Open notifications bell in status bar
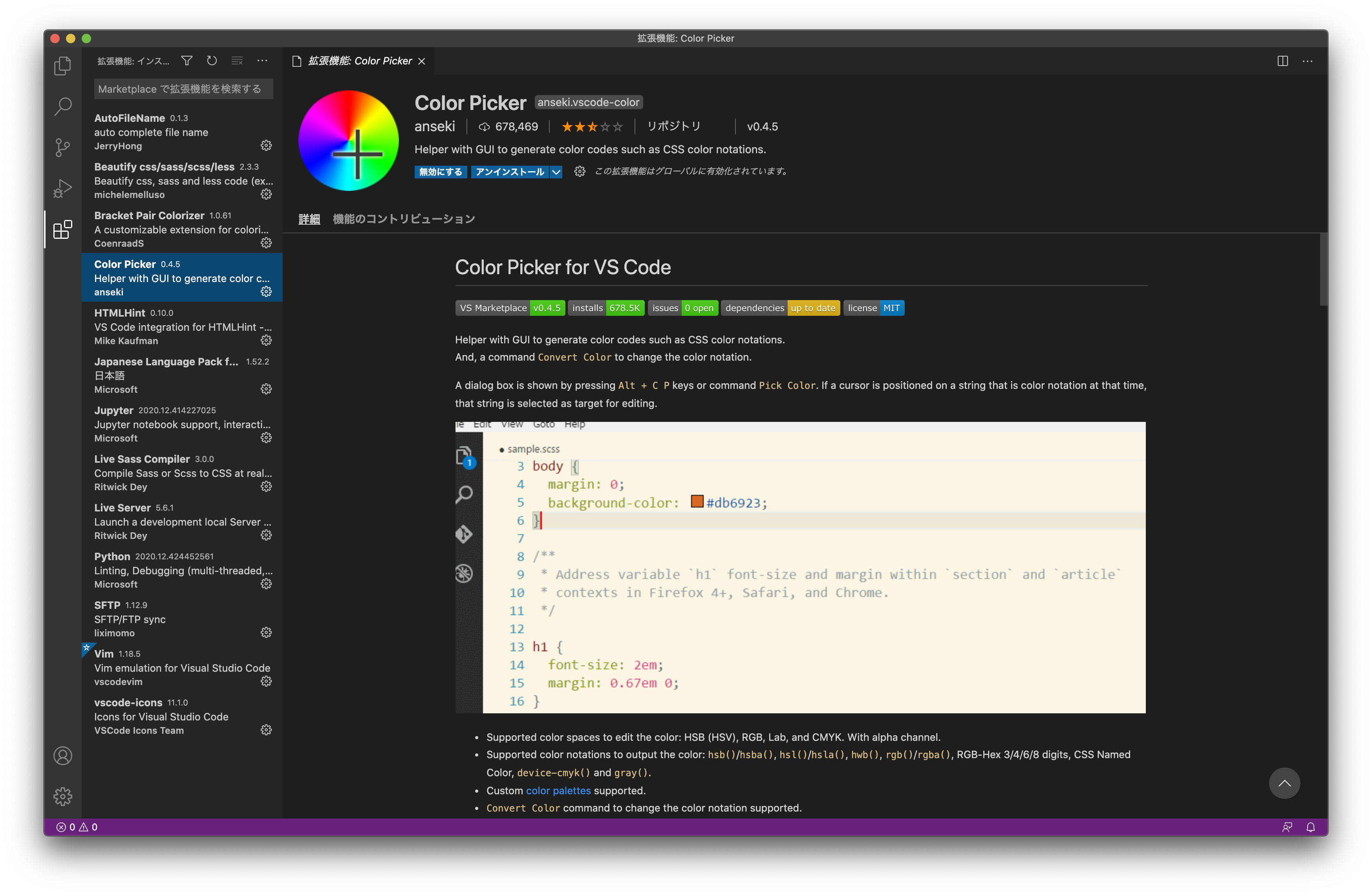The width and height of the screenshot is (1372, 894). [1310, 827]
